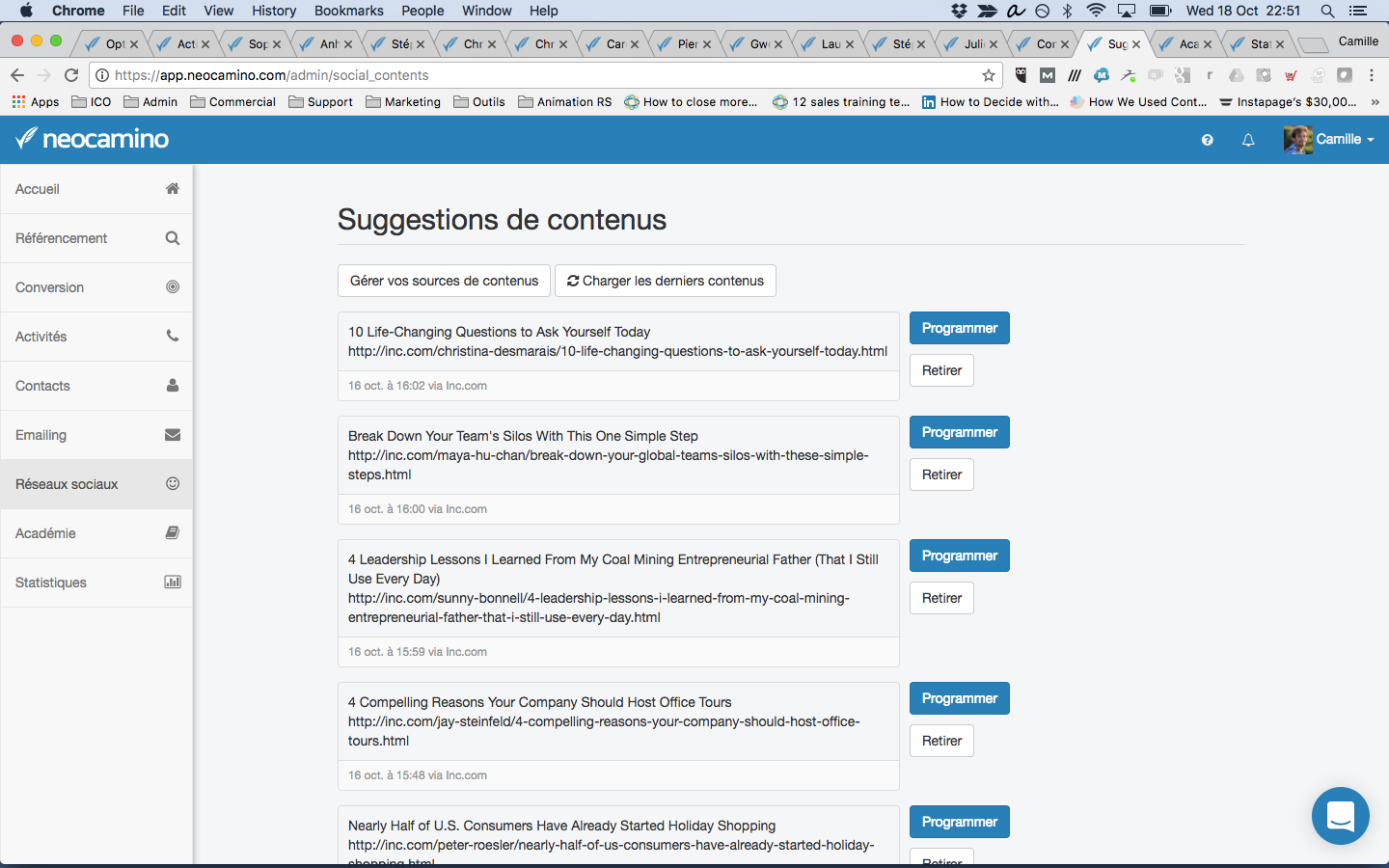
Task: Click Gérer vos sources de contenus
Action: pos(445,281)
